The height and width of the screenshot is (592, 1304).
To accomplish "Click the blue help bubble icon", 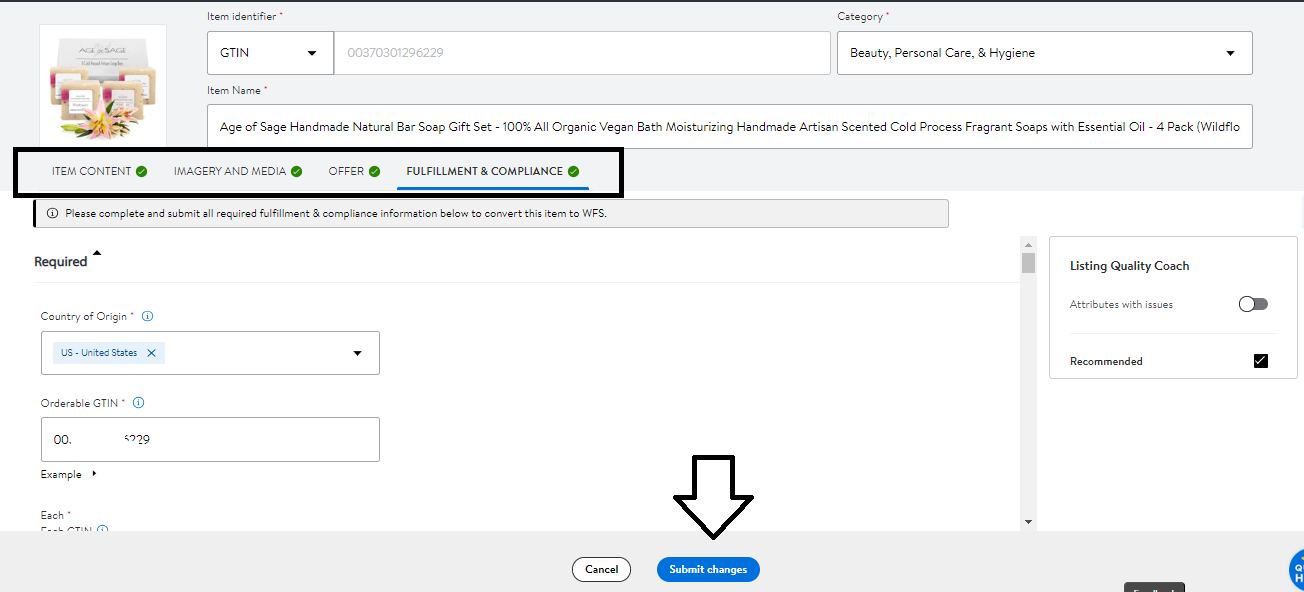I will [1296, 569].
